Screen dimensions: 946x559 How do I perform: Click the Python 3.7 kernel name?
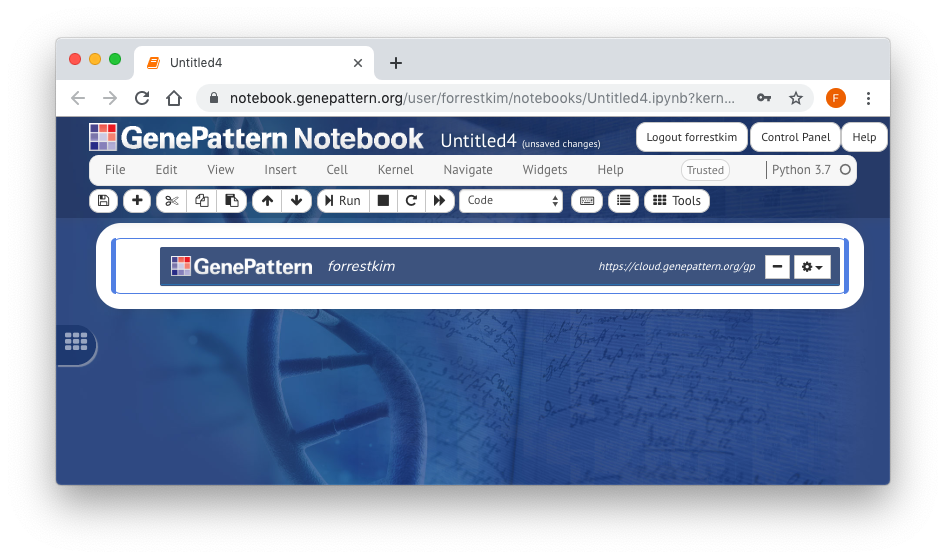pos(801,170)
